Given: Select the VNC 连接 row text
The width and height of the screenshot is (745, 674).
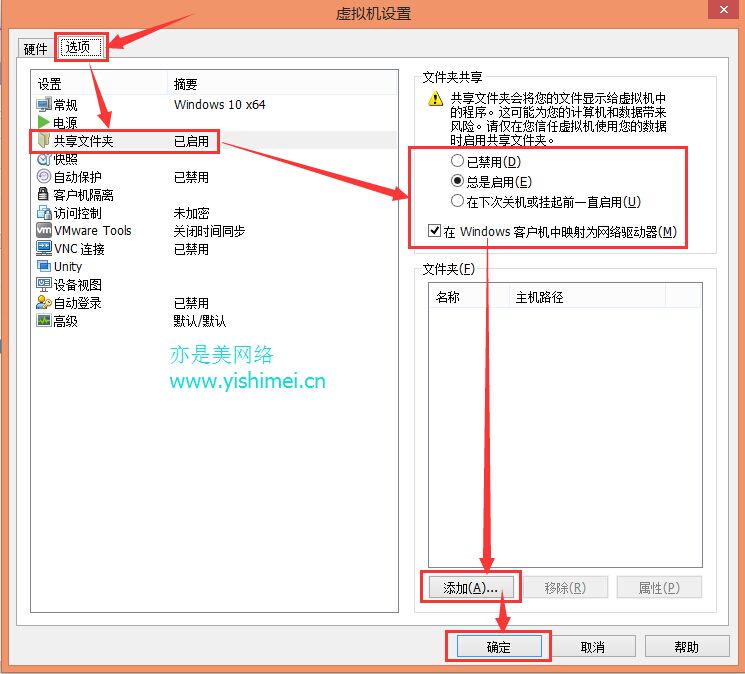Looking at the screenshot, I should [x=79, y=248].
